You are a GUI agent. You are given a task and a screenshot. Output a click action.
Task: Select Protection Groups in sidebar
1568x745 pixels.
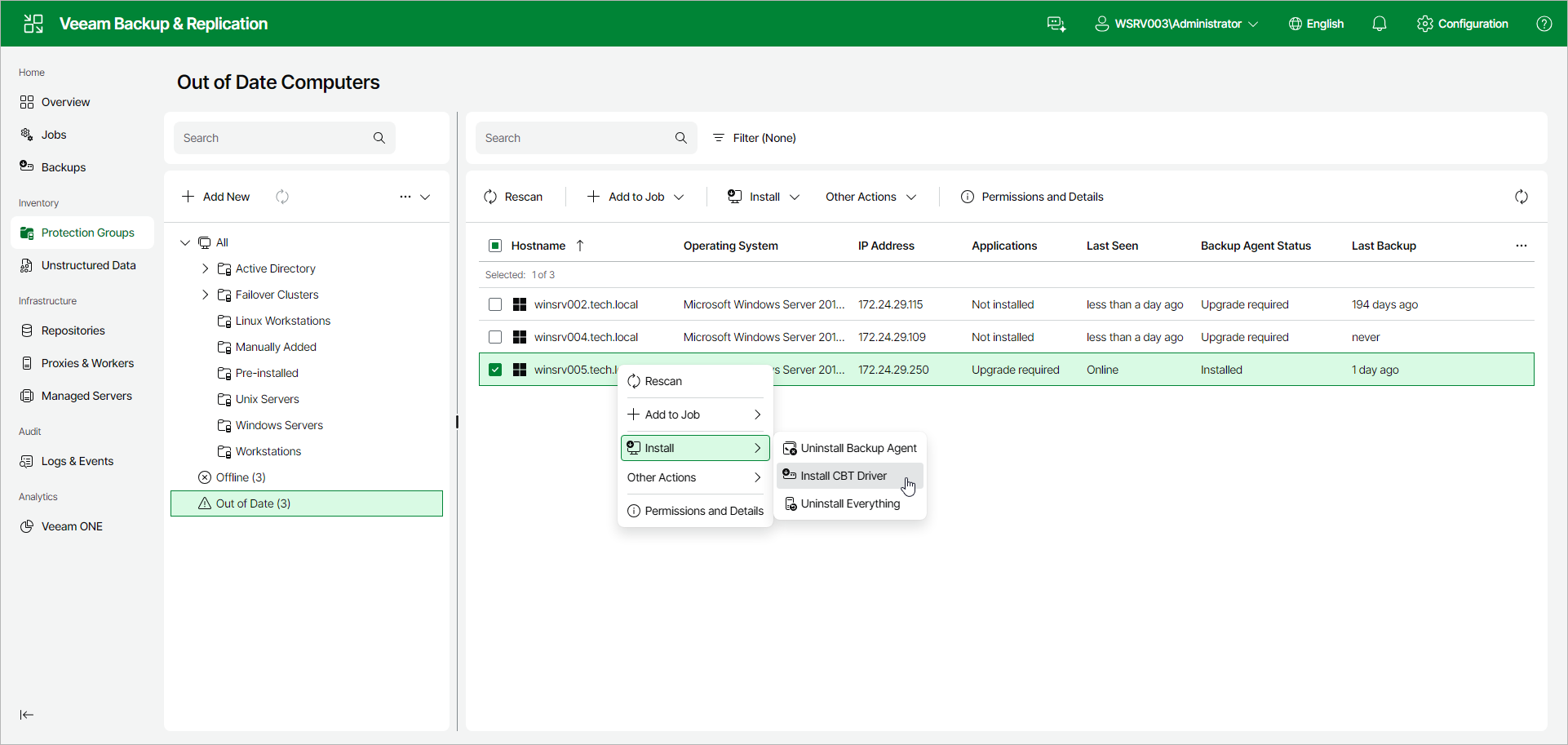click(82, 233)
